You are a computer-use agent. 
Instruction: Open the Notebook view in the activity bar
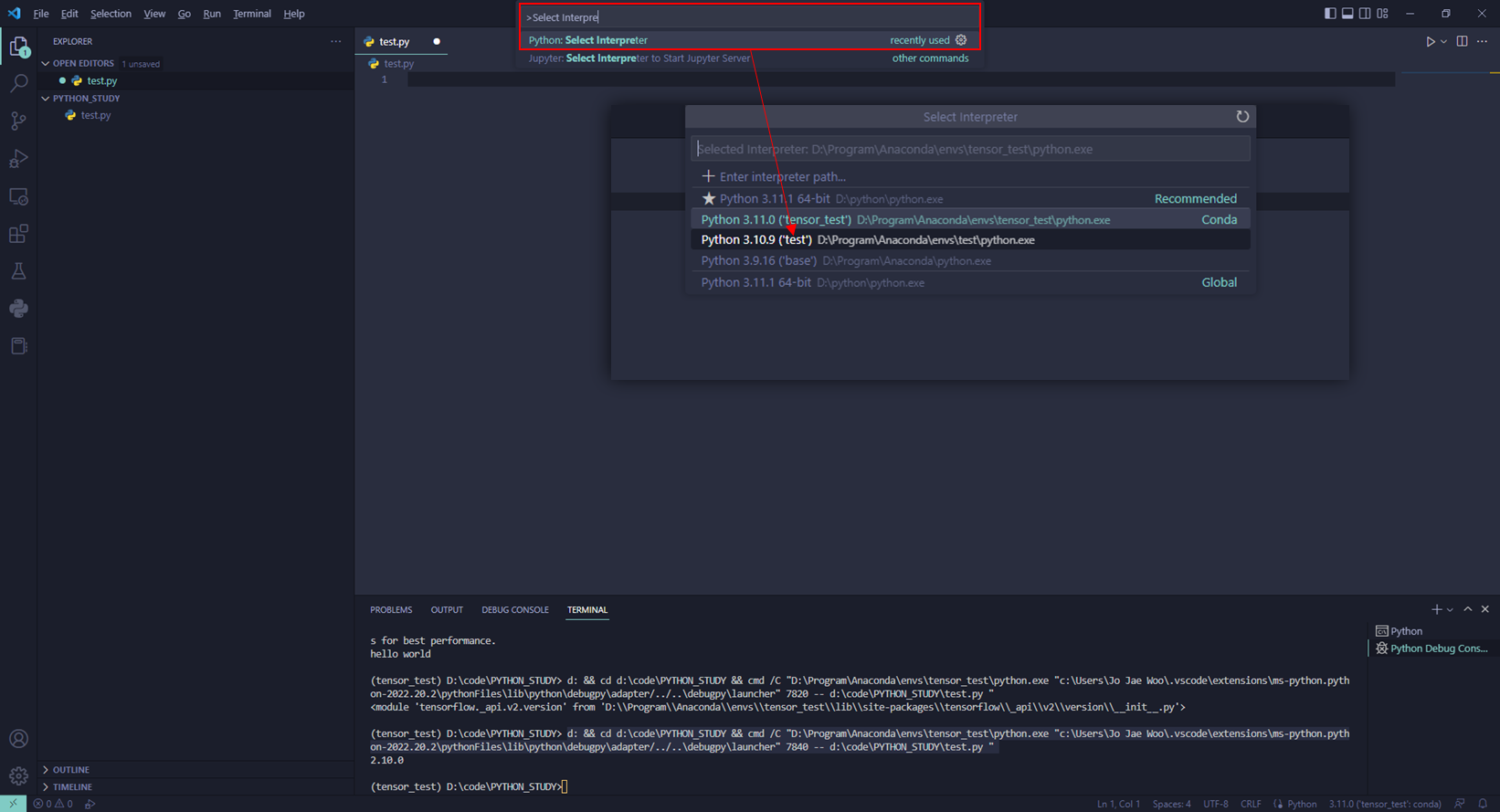(x=18, y=346)
